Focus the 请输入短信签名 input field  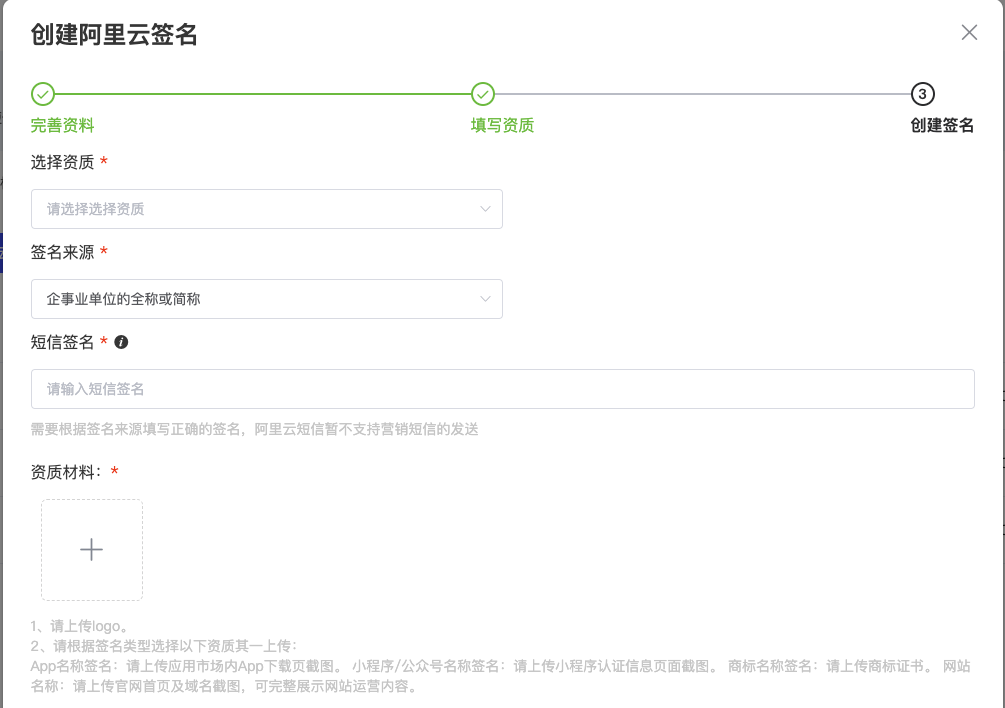[502, 389]
